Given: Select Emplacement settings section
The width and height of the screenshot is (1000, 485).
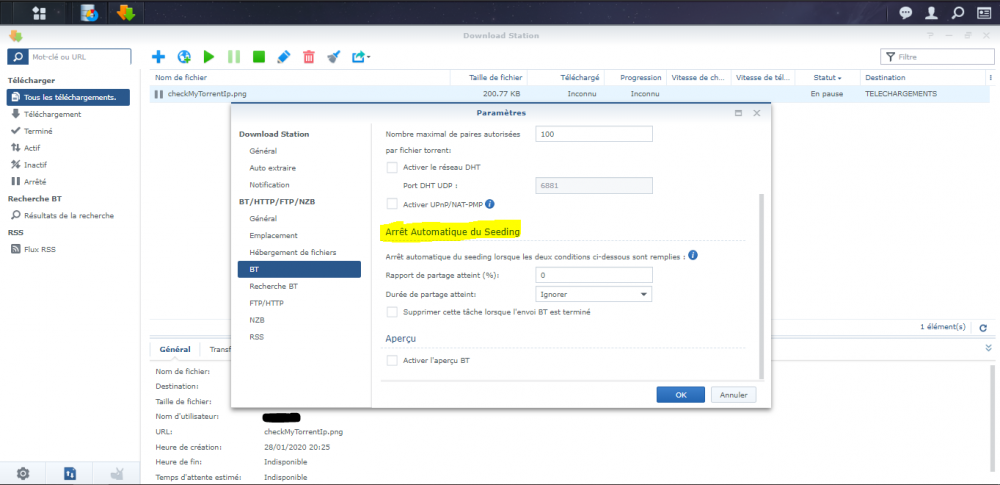Looking at the screenshot, I should point(273,235).
